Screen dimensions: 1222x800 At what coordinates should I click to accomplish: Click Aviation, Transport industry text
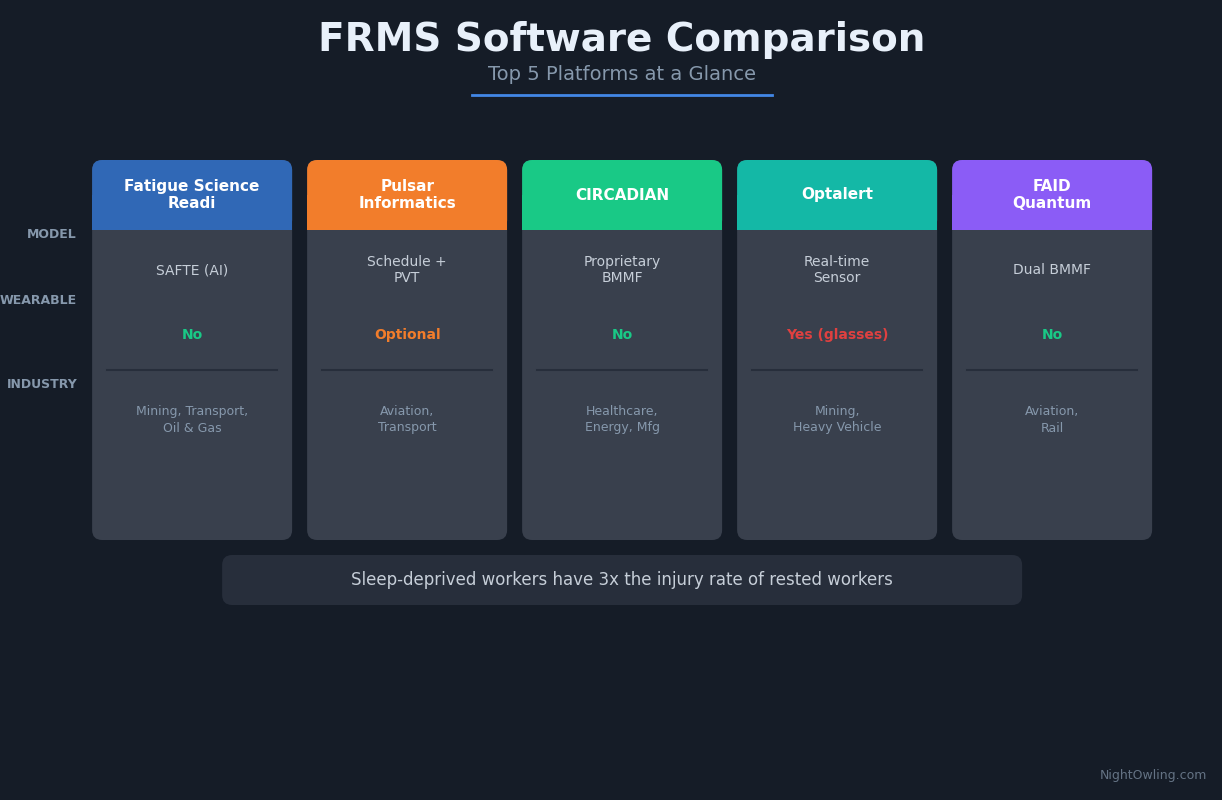(407, 419)
